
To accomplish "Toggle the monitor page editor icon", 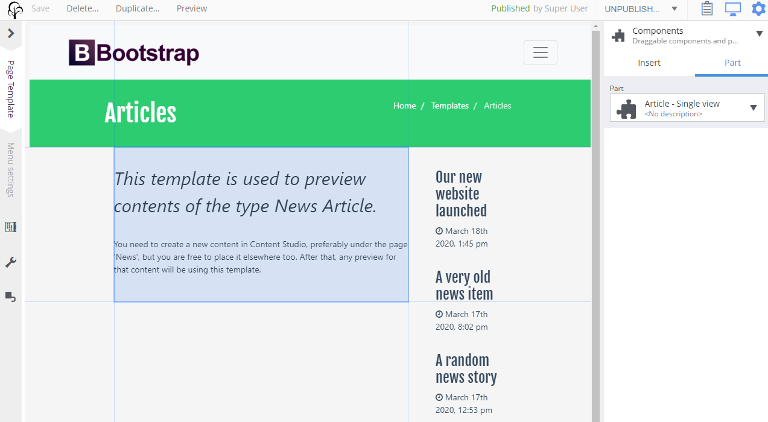I will click(733, 8).
